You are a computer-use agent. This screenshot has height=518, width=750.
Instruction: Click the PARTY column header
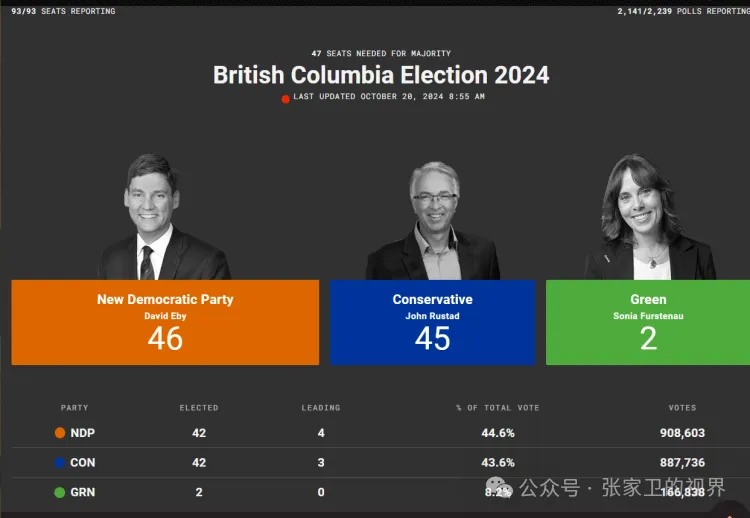(74, 408)
